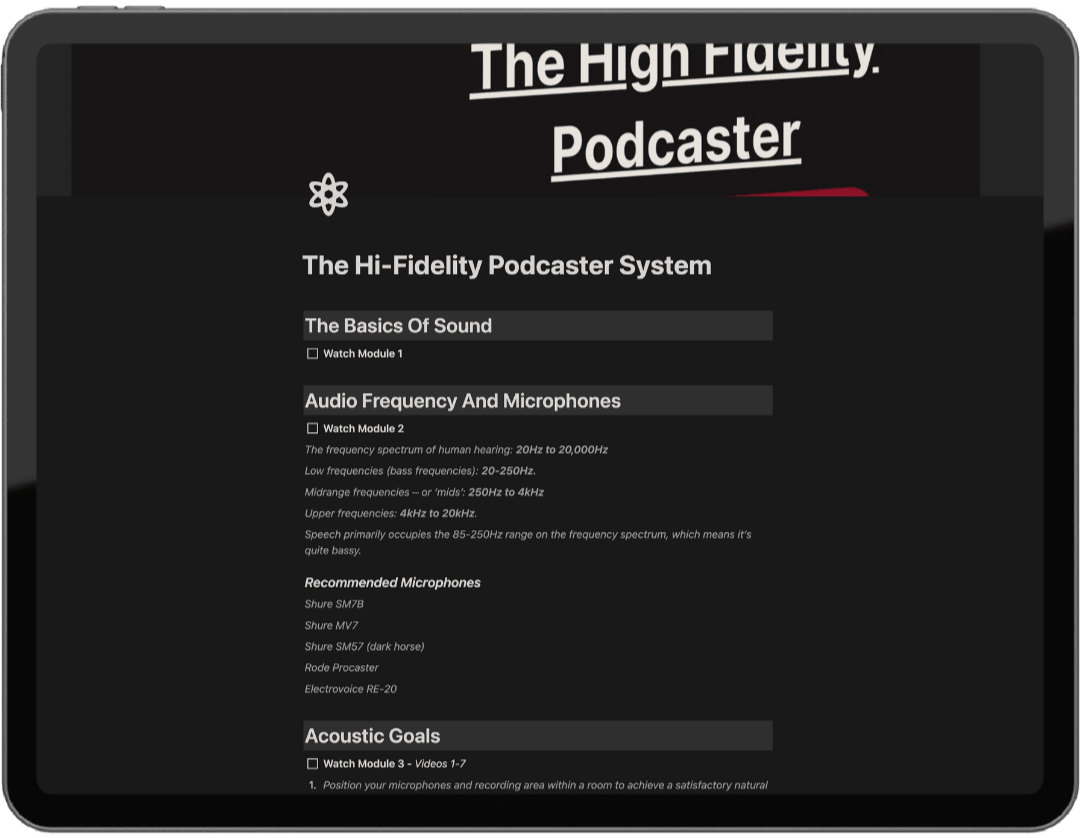Select the Upper frequencies 4kHz to 20kHz line
The width and height of the screenshot is (1080, 838).
tap(390, 513)
